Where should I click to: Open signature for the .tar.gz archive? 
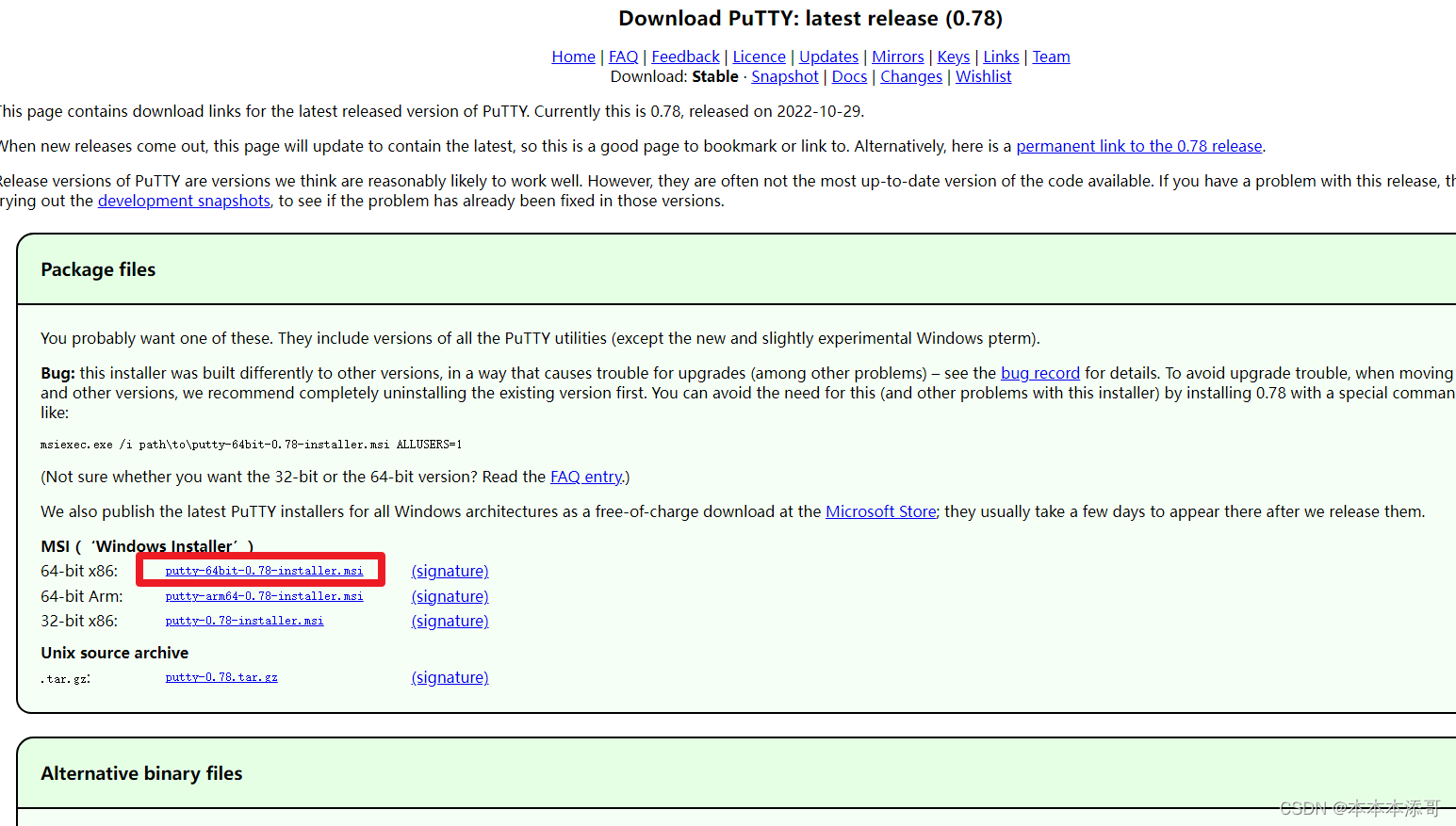pyautogui.click(x=450, y=677)
